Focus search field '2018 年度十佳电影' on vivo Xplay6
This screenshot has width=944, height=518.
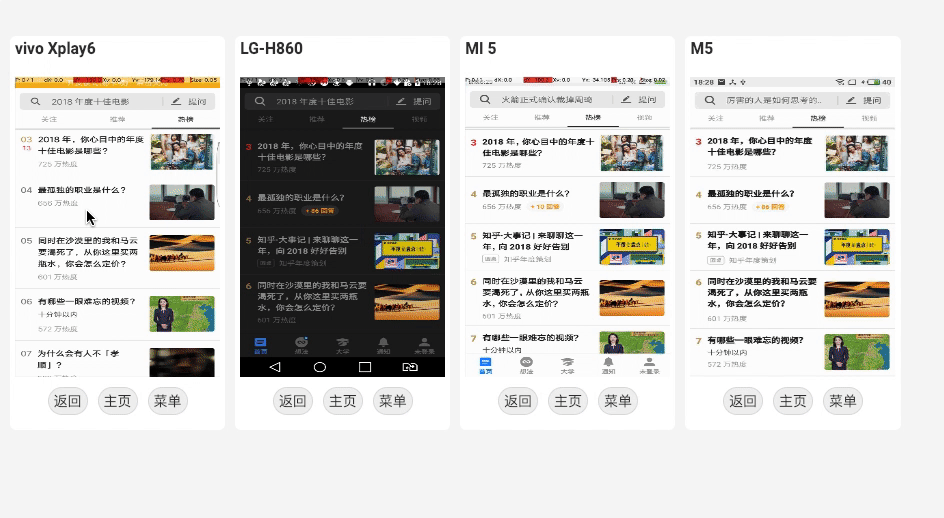pyautogui.click(x=90, y=101)
